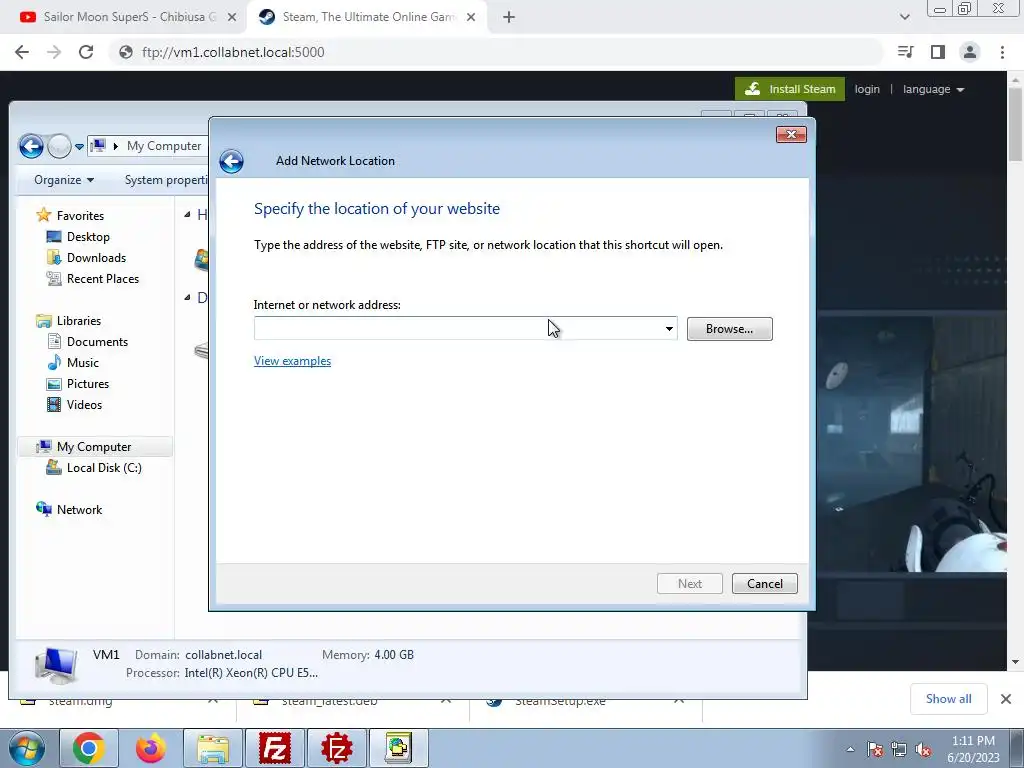1024x768 pixels.
Task: Open the Chrome tab search chevron
Action: [904, 17]
